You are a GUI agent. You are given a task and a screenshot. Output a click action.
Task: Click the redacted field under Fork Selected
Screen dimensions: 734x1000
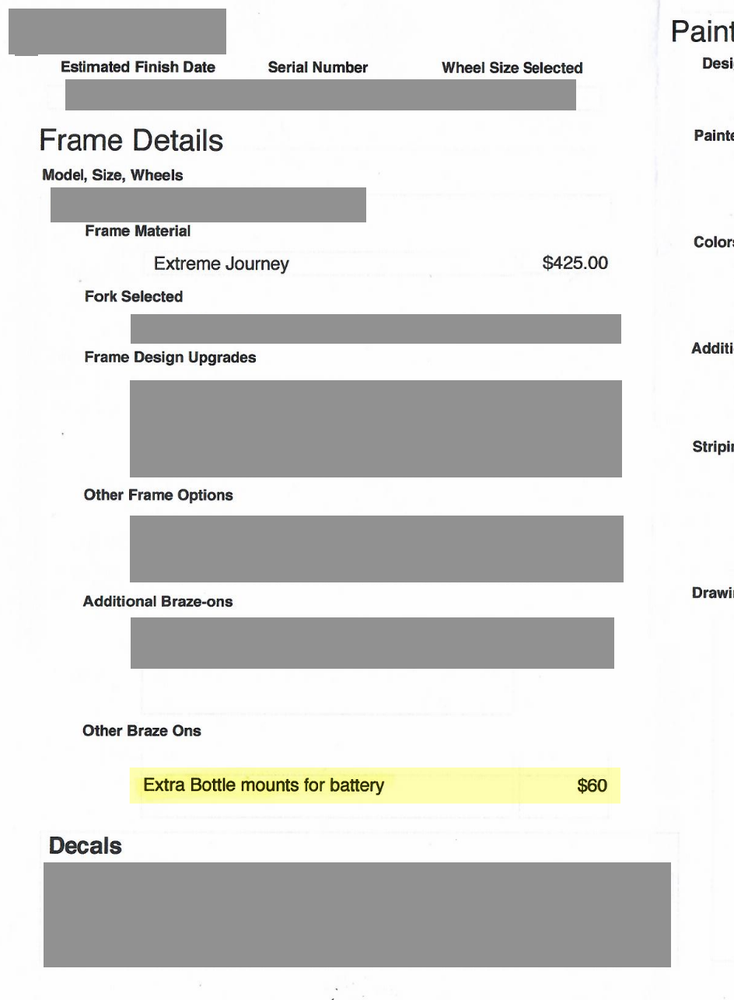375,329
